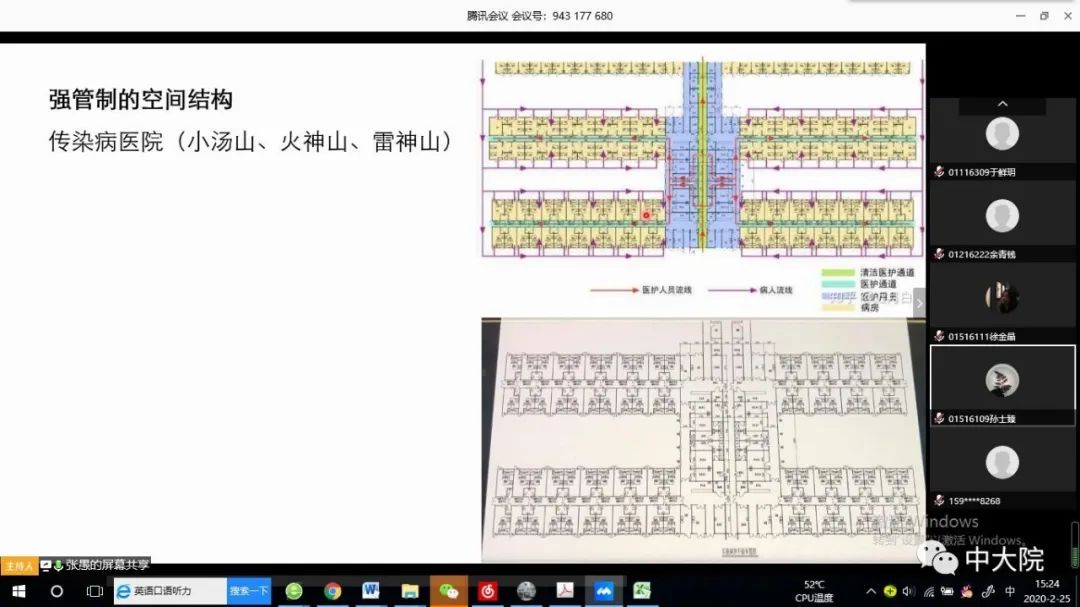Open the green plus tray icon
1080x607 pixels.
point(890,591)
